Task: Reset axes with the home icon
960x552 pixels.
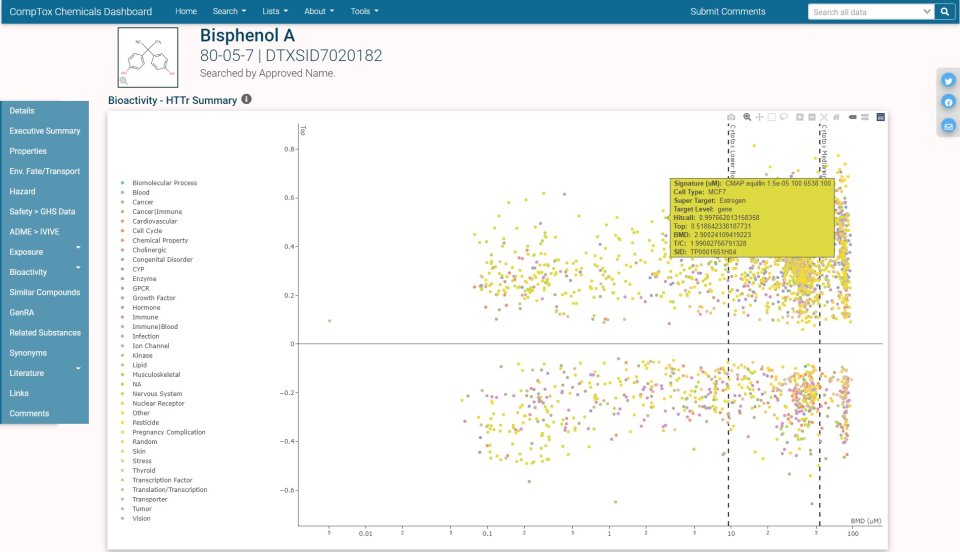Action: [x=836, y=117]
